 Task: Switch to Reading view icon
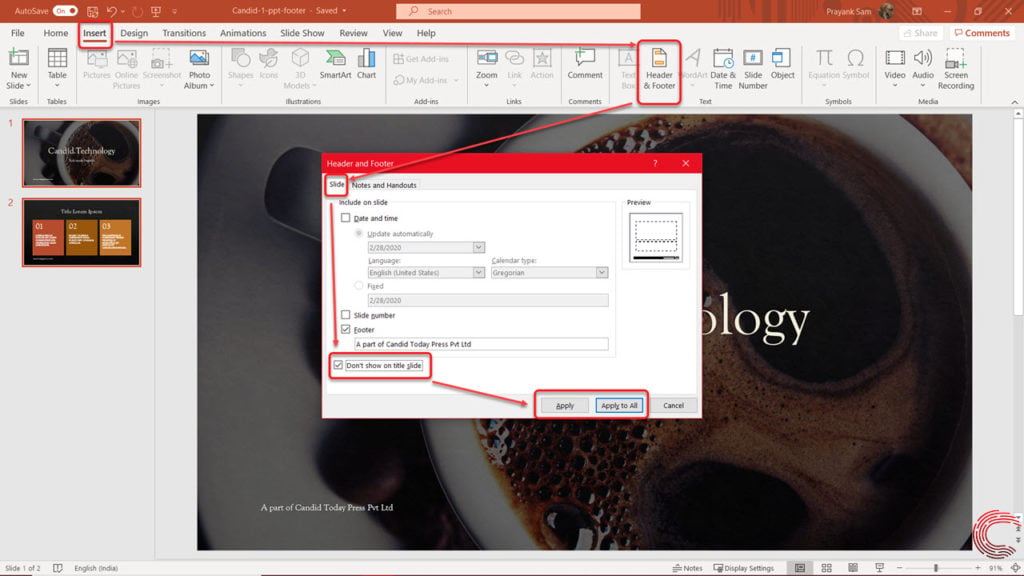tap(853, 568)
